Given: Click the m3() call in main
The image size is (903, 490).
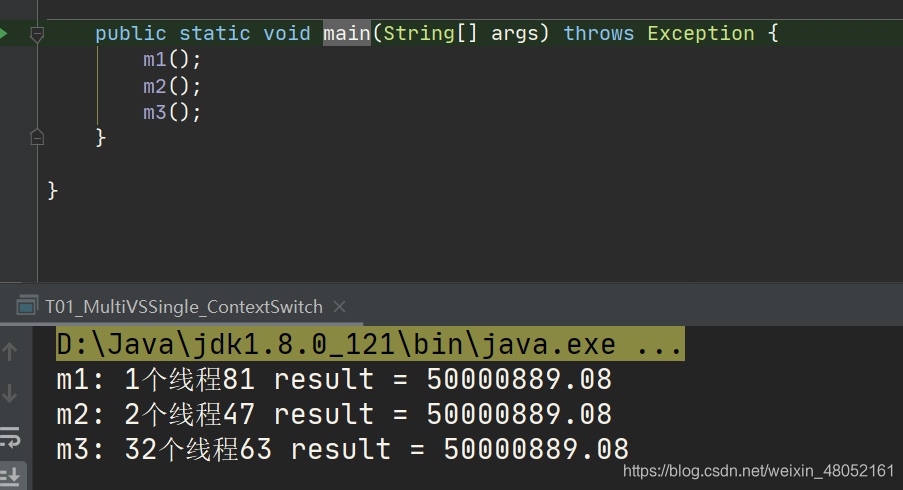Looking at the screenshot, I should coord(172,112).
